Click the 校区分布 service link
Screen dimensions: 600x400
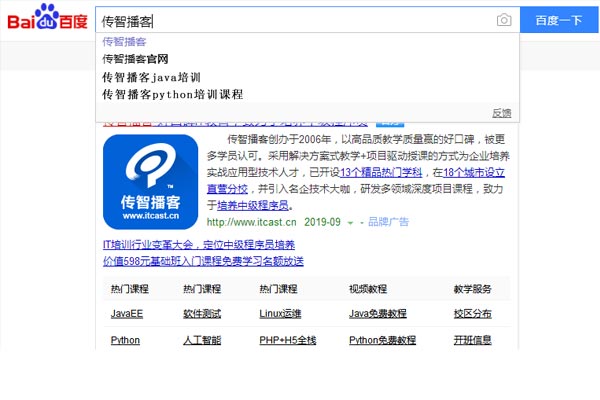(472, 314)
